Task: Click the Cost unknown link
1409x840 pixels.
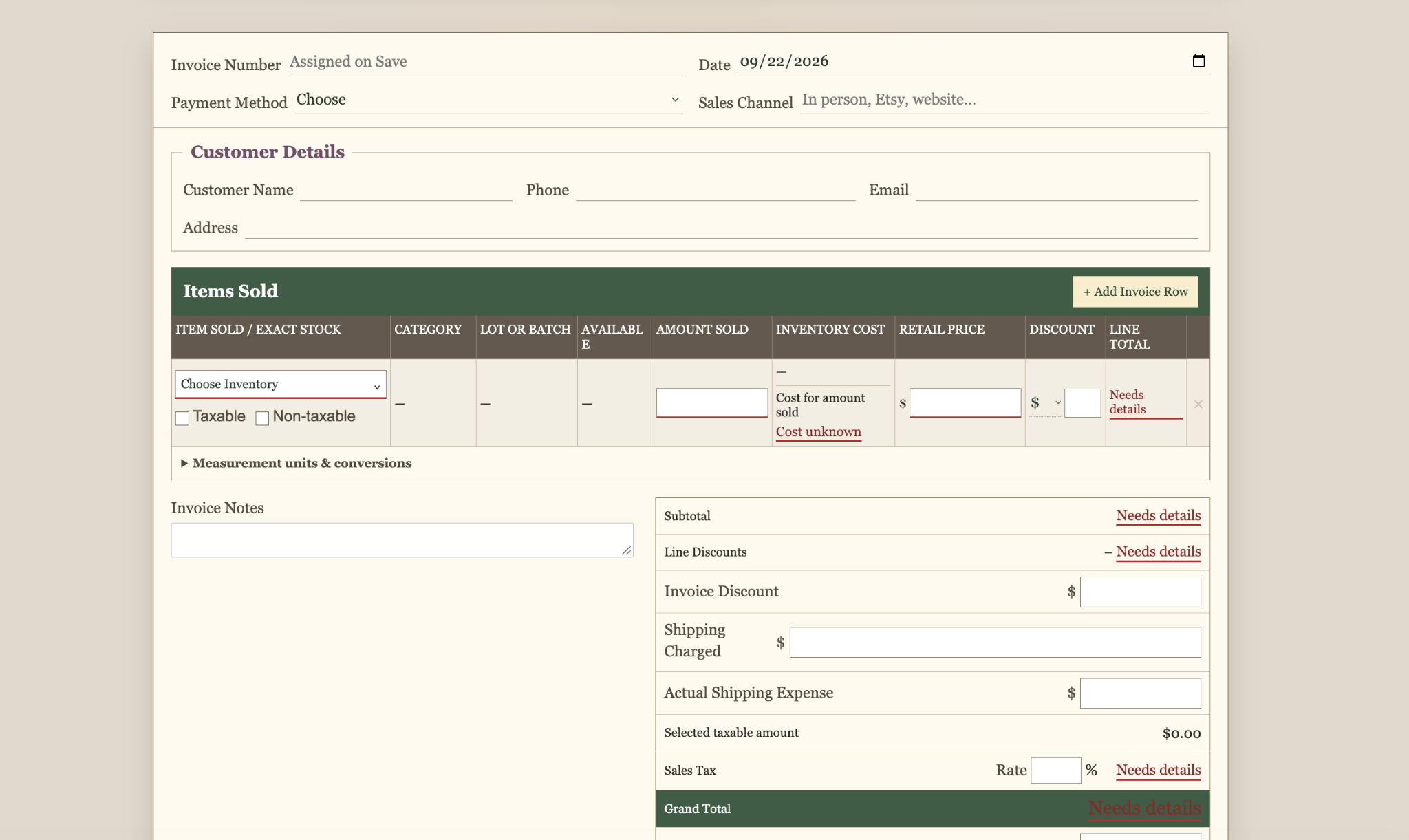Action: (x=819, y=432)
